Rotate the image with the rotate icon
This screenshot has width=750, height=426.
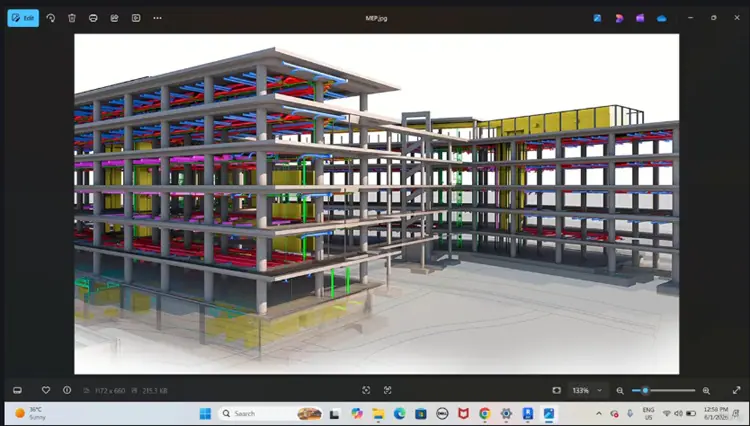(x=51, y=18)
